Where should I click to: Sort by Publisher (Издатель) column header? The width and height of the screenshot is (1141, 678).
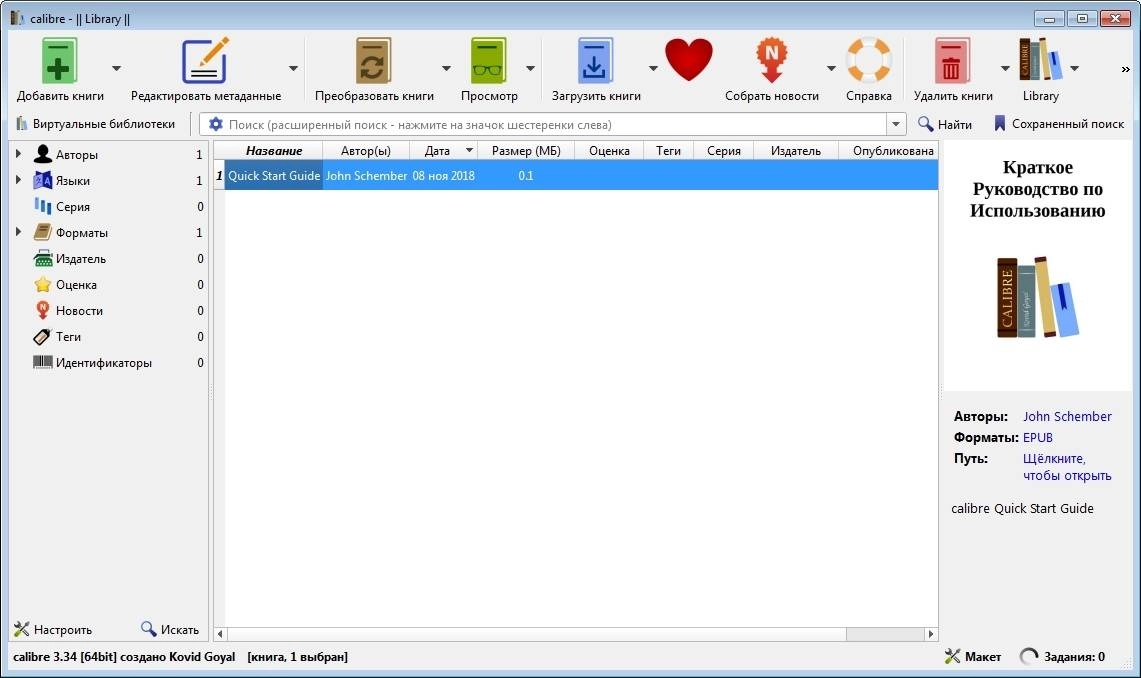tap(795, 151)
